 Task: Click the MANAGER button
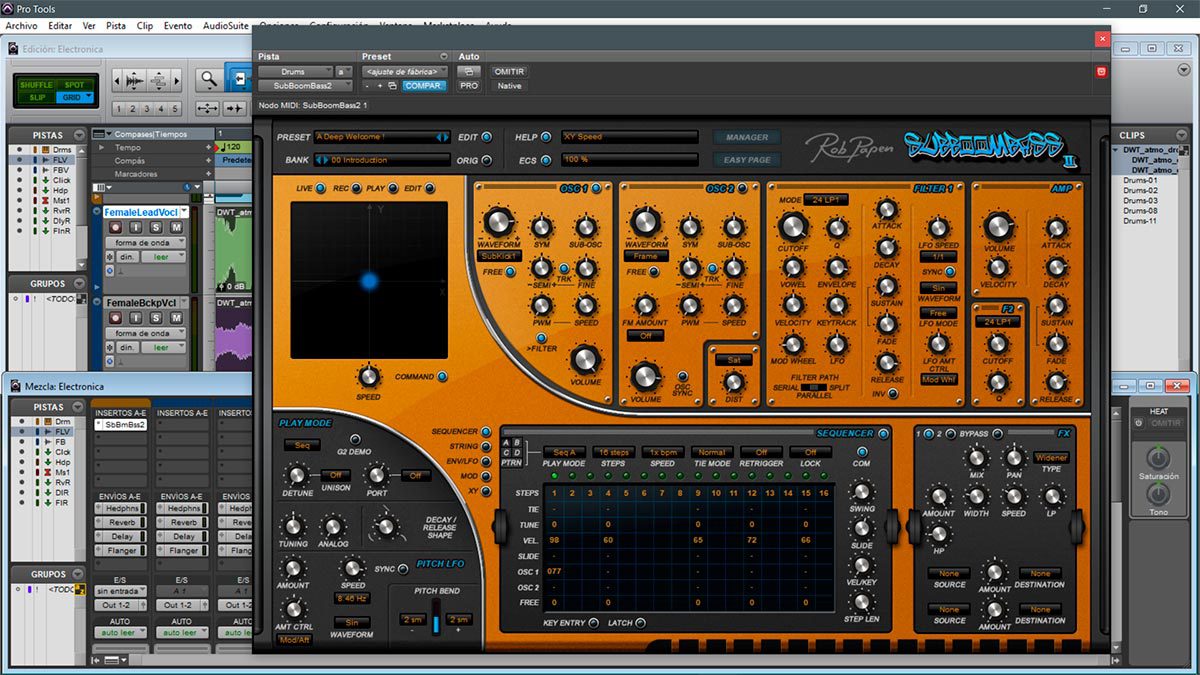[x=746, y=137]
